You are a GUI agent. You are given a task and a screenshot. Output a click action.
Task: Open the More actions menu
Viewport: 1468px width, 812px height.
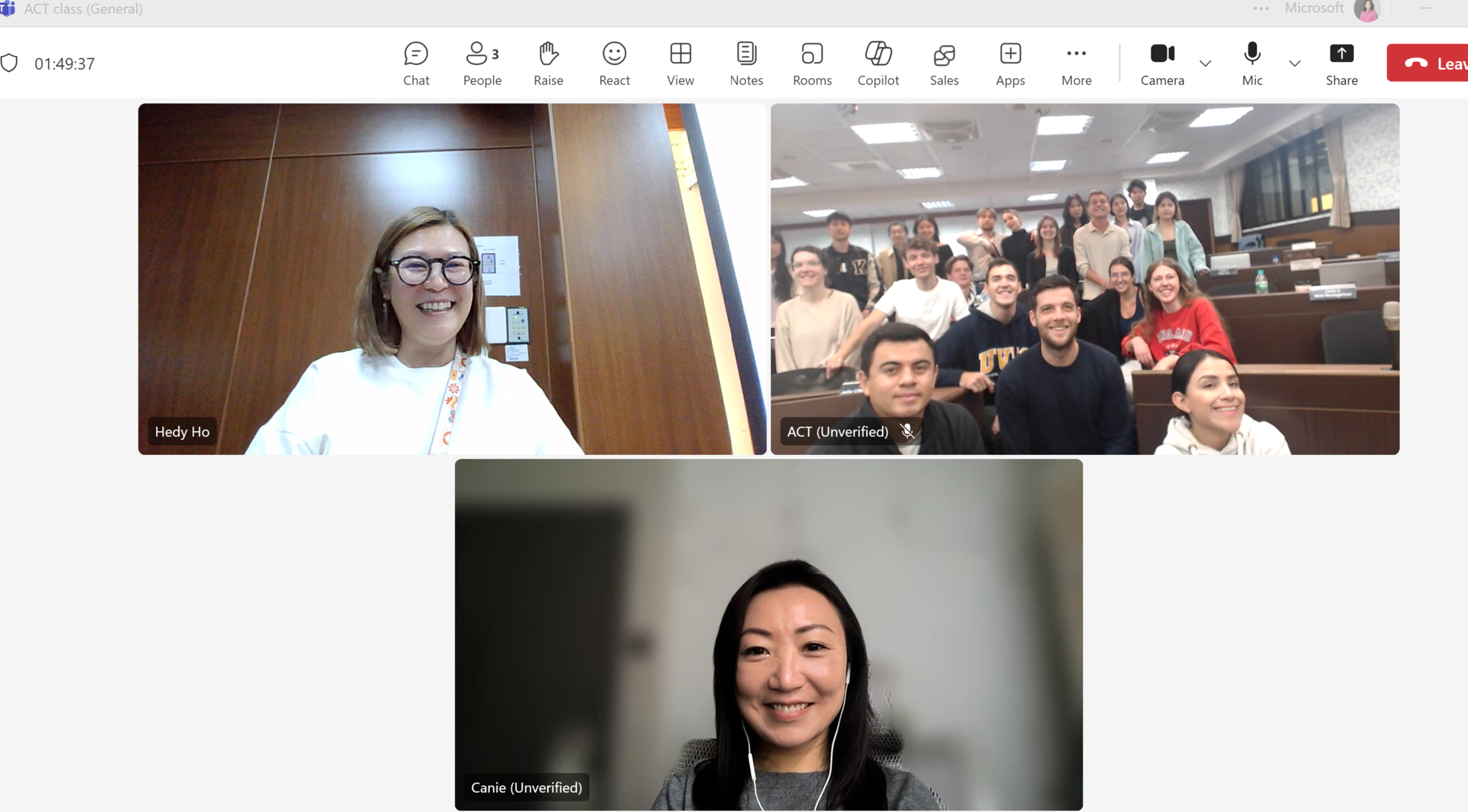point(1076,63)
